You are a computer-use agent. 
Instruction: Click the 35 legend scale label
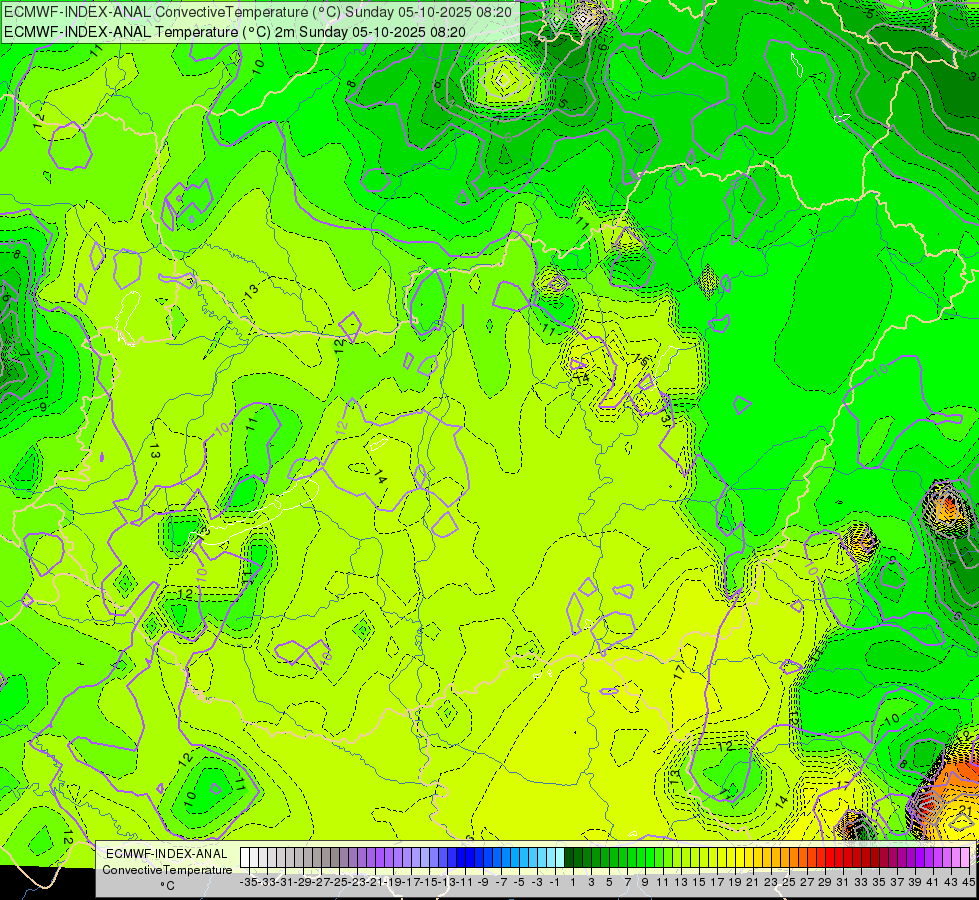tap(878, 882)
